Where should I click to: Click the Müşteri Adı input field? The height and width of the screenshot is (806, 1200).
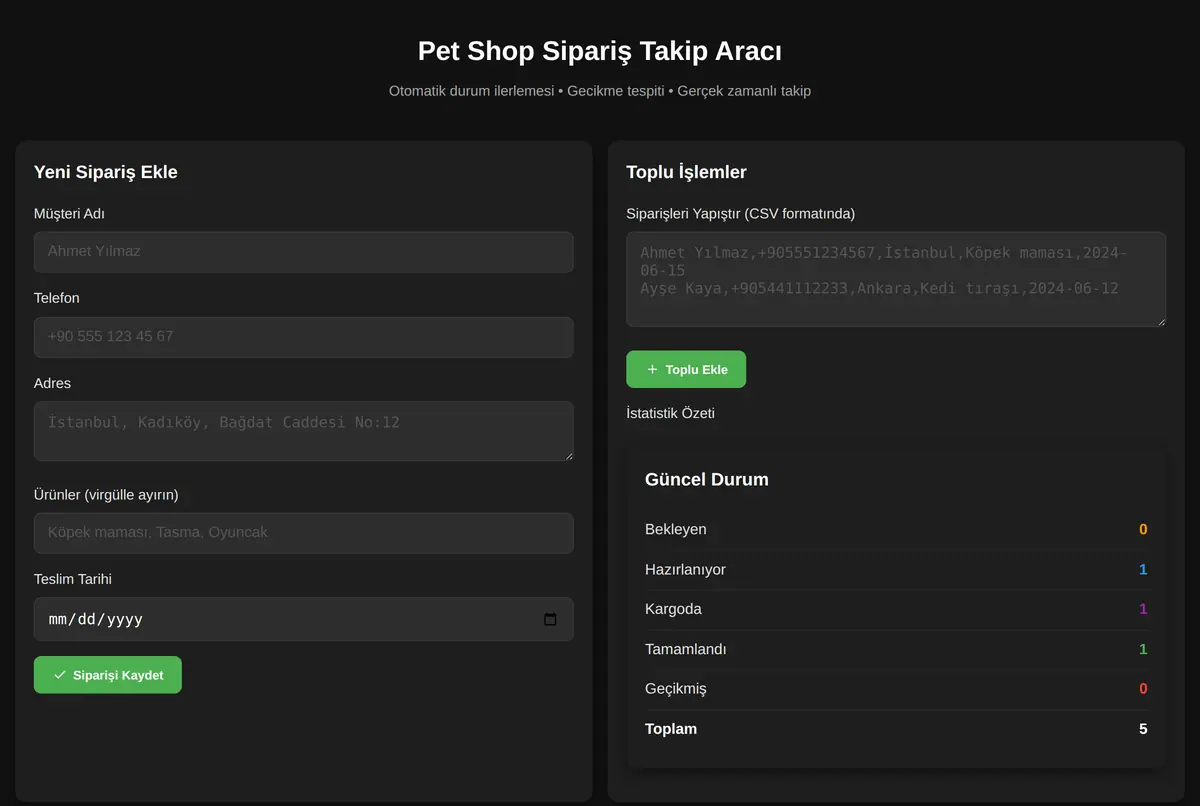(303, 252)
